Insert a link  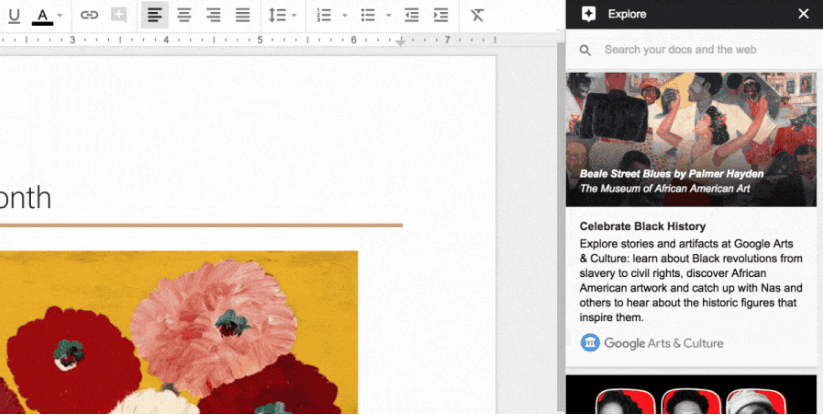click(89, 15)
